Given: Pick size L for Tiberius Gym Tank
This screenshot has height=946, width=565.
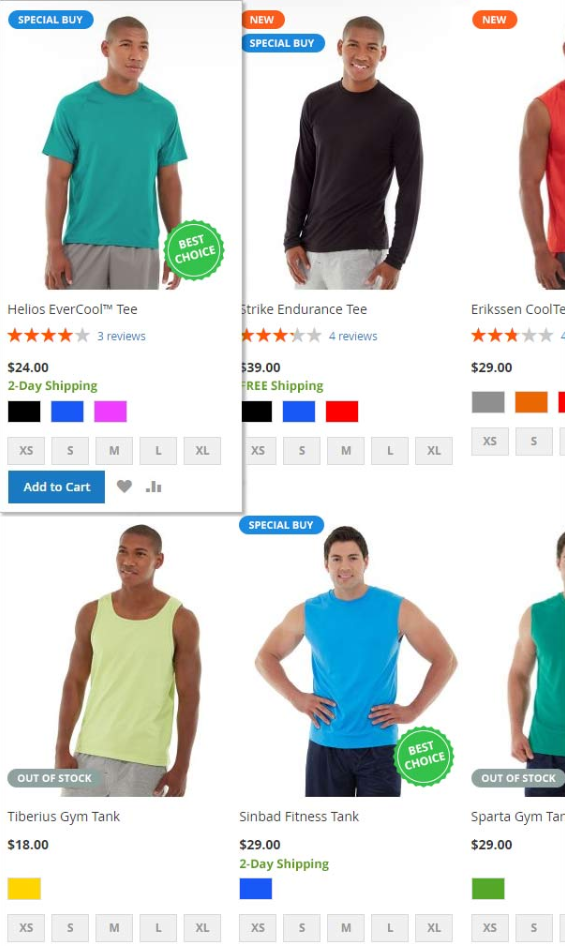Looking at the screenshot, I should (x=158, y=928).
